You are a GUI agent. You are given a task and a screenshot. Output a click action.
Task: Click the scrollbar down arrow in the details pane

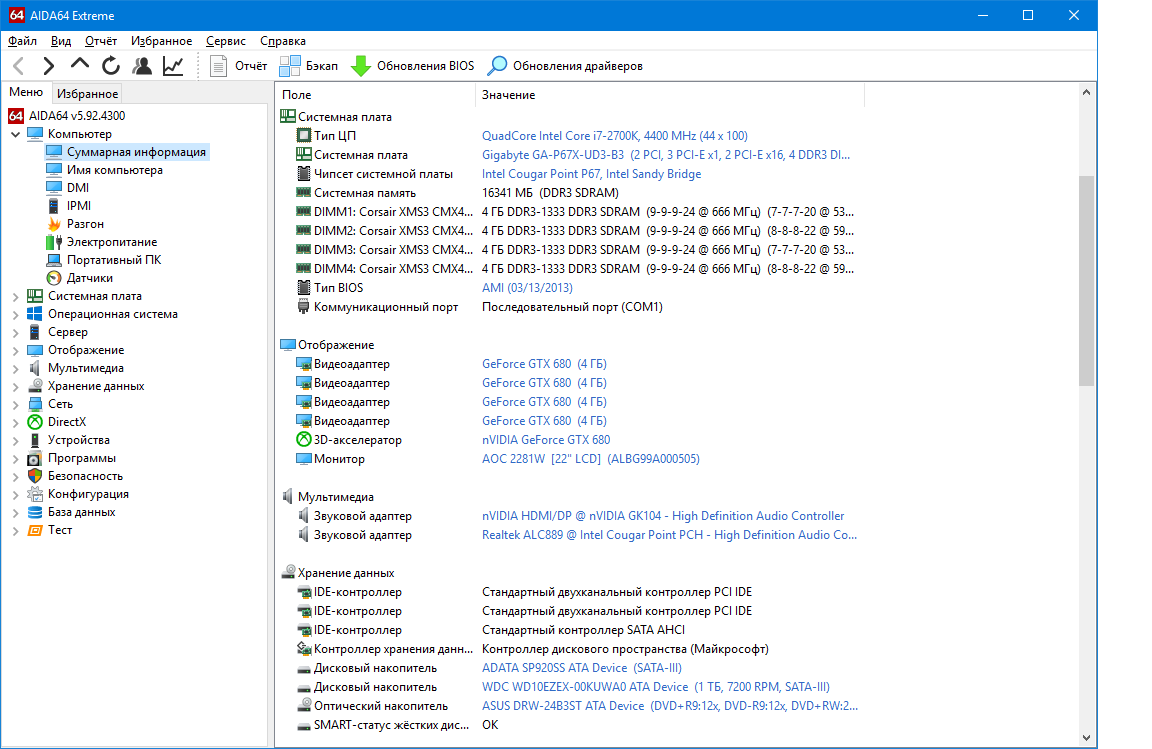[x=1087, y=737]
